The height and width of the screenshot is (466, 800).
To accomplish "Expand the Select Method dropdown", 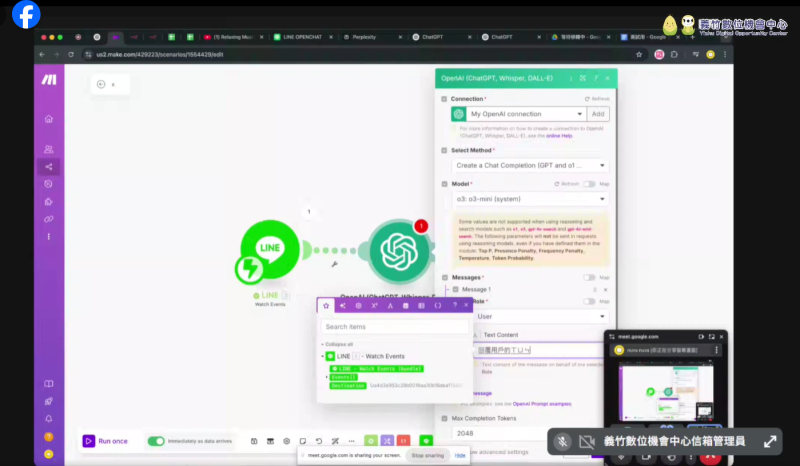I will coord(530,165).
